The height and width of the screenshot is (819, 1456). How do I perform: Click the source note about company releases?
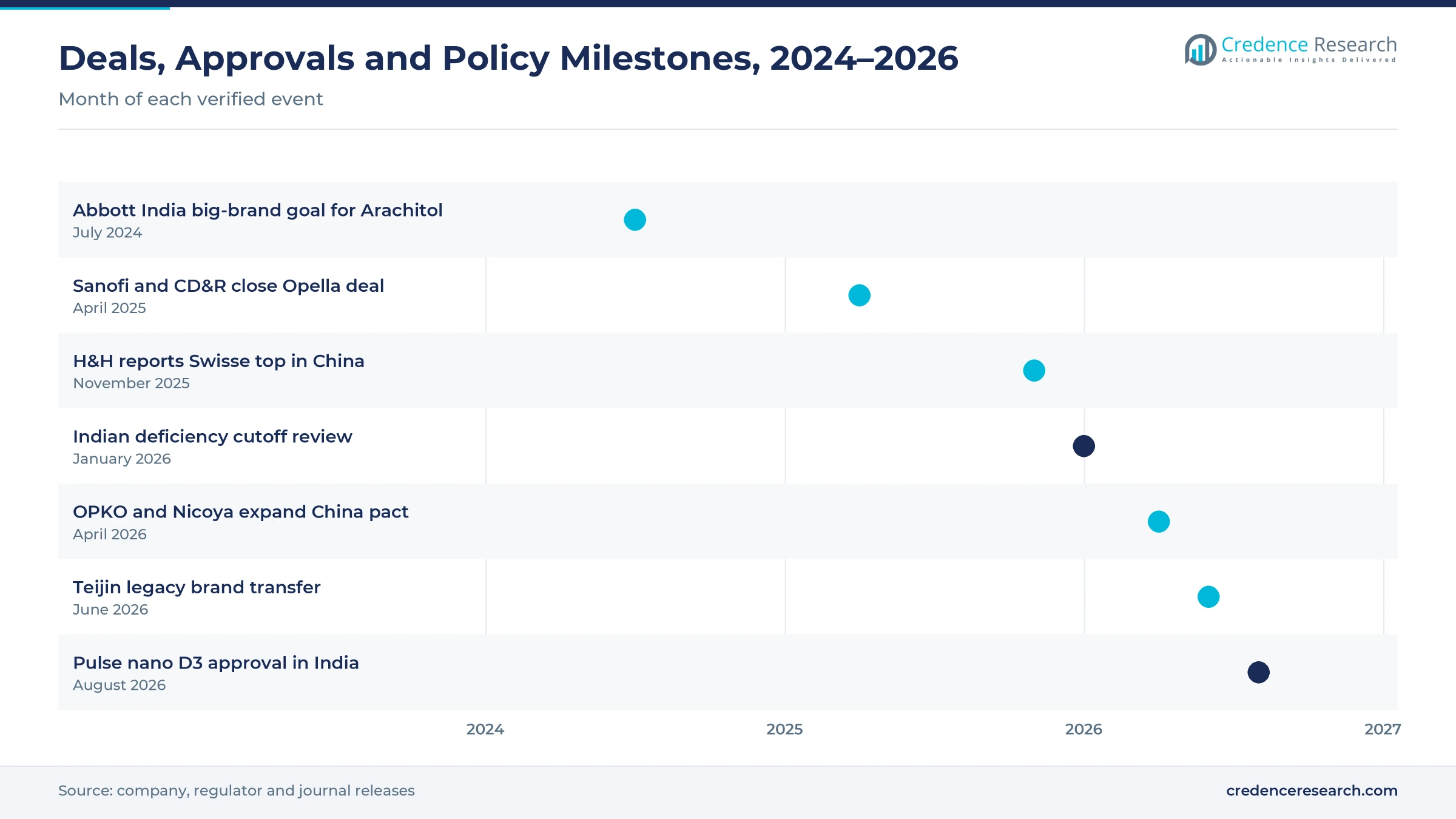[x=237, y=790]
